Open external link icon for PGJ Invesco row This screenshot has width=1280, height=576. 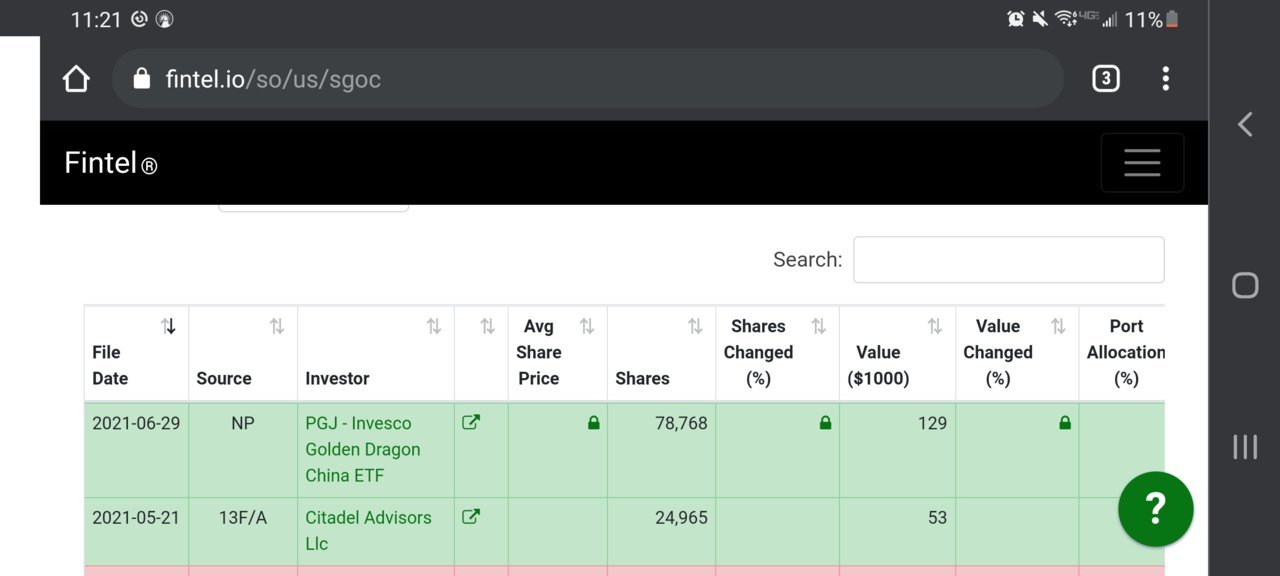470,422
